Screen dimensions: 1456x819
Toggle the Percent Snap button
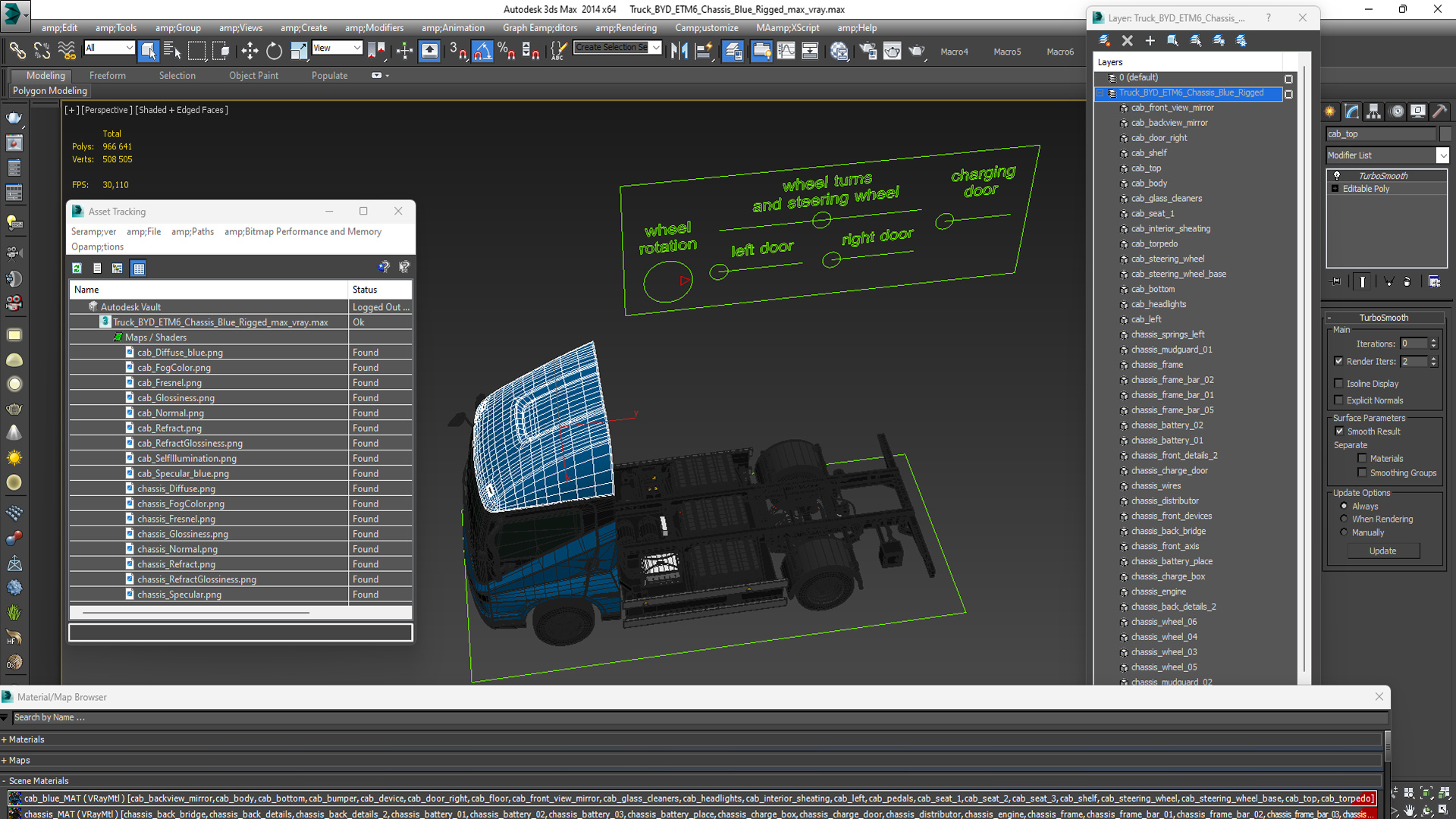click(507, 51)
